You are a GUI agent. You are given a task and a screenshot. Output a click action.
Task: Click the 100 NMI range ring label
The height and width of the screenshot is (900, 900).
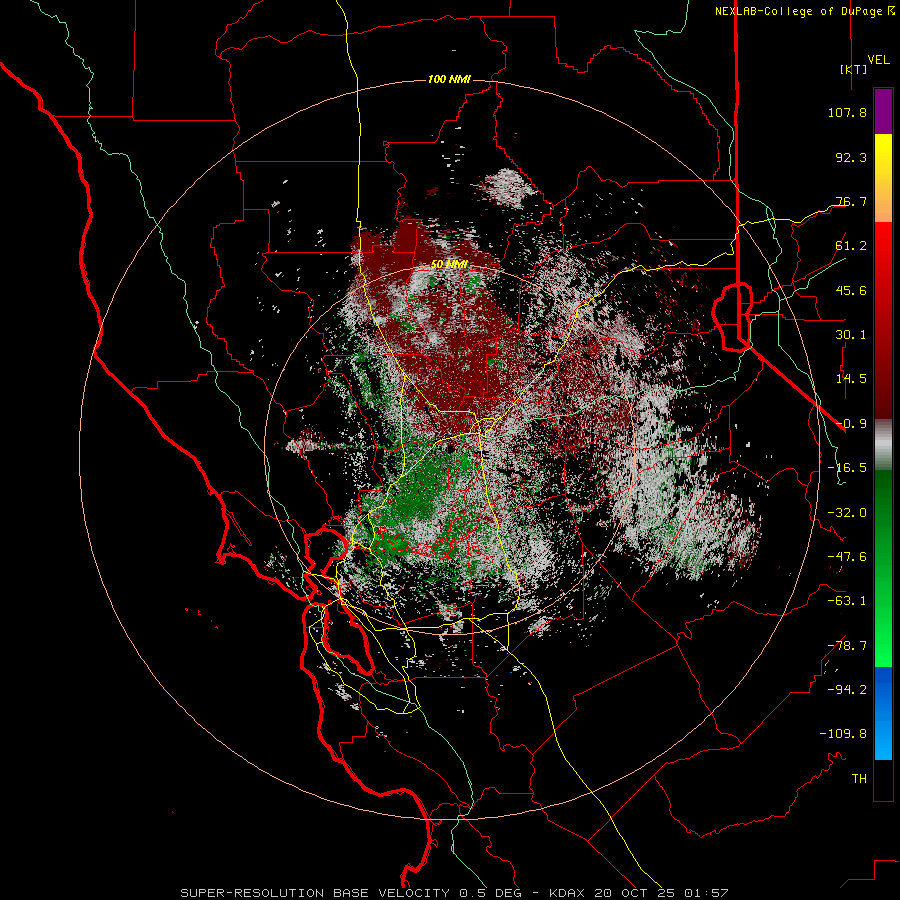coord(449,79)
